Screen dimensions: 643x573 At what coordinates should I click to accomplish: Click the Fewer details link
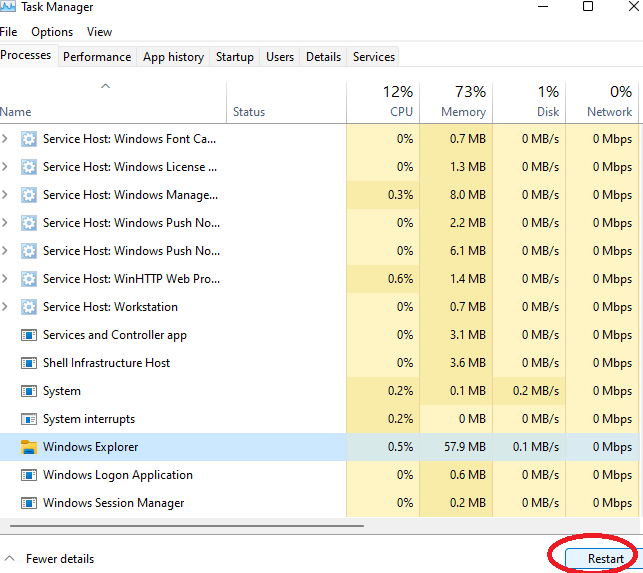click(x=60, y=559)
